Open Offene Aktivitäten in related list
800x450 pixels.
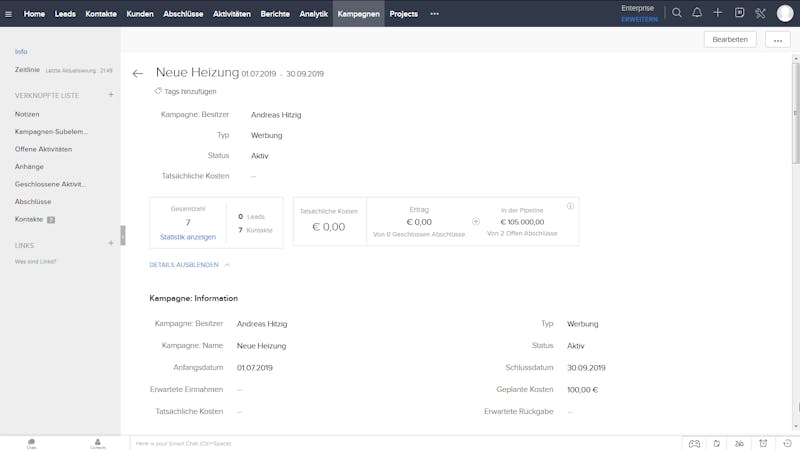[x=43, y=149]
